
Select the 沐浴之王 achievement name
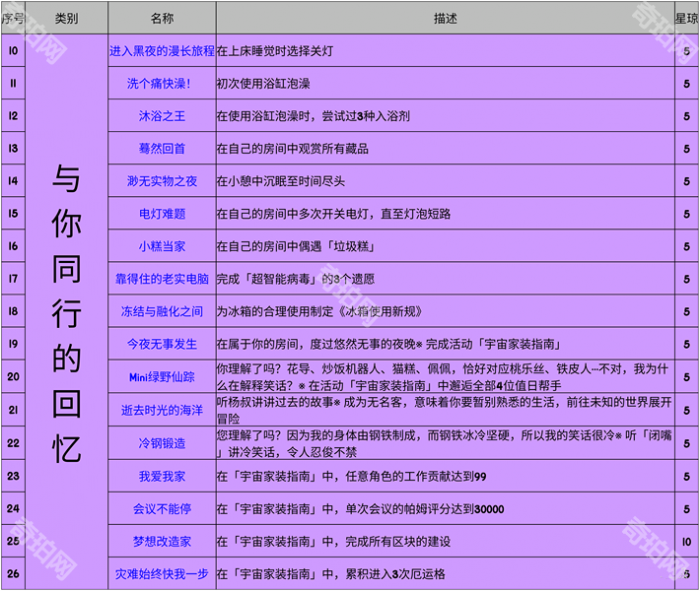click(161, 116)
